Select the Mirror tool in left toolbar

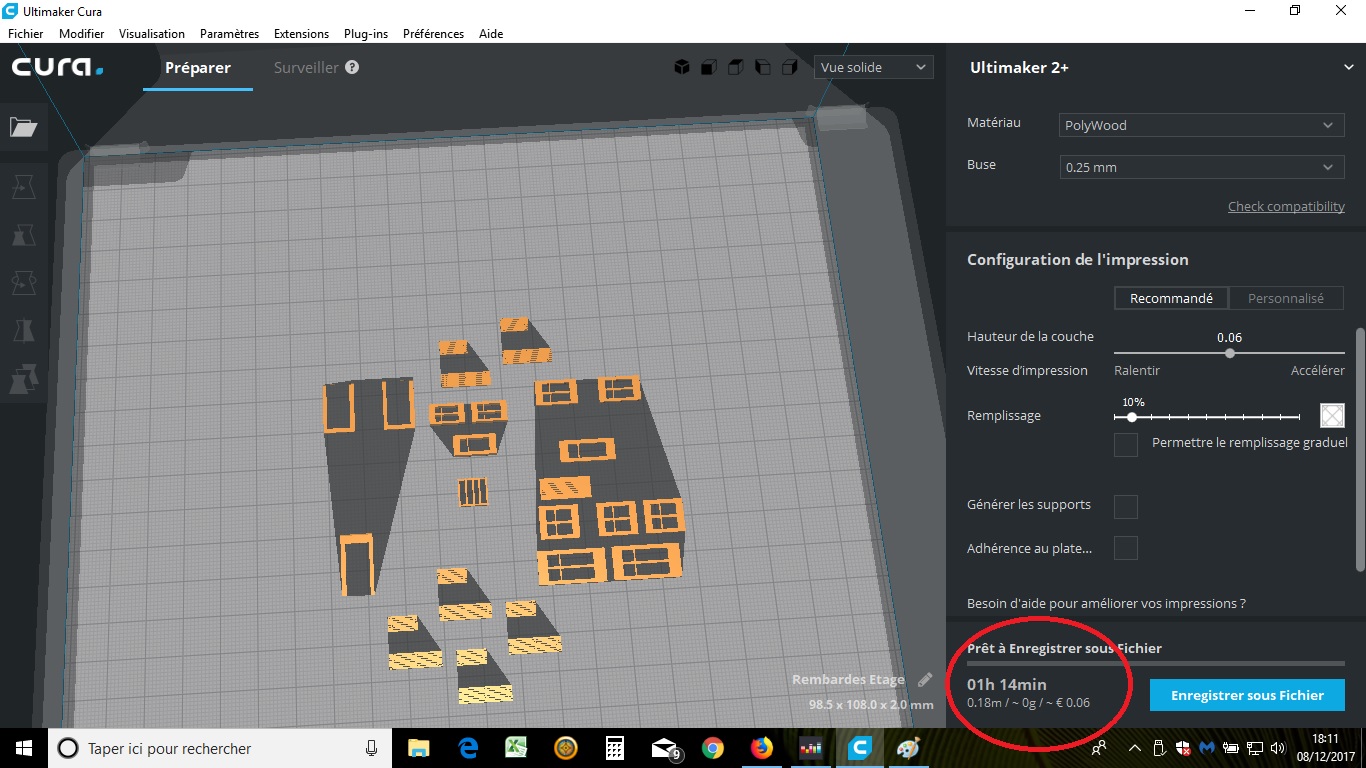coord(23,331)
